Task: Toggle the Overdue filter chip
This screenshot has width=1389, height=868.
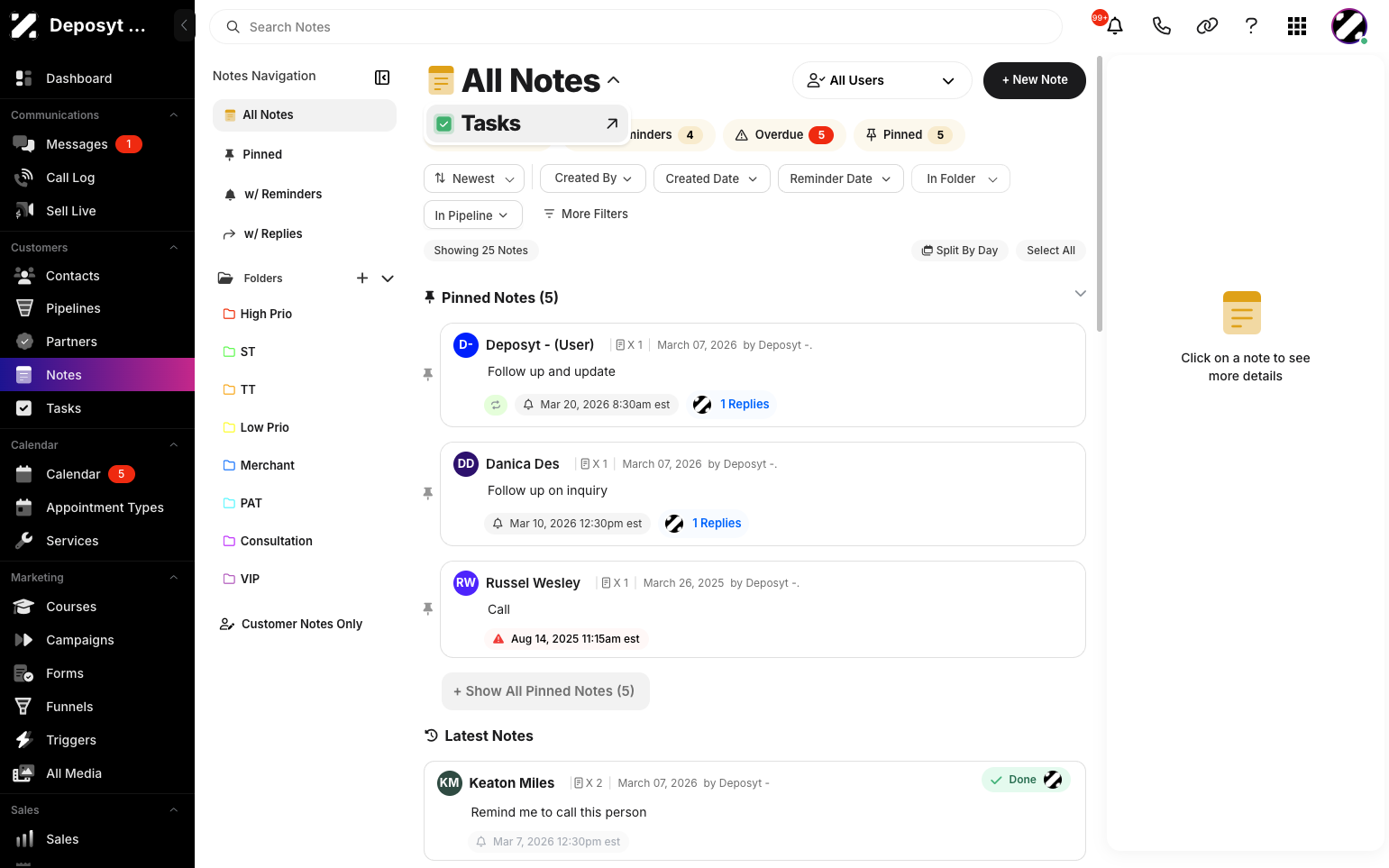Action: (x=784, y=135)
